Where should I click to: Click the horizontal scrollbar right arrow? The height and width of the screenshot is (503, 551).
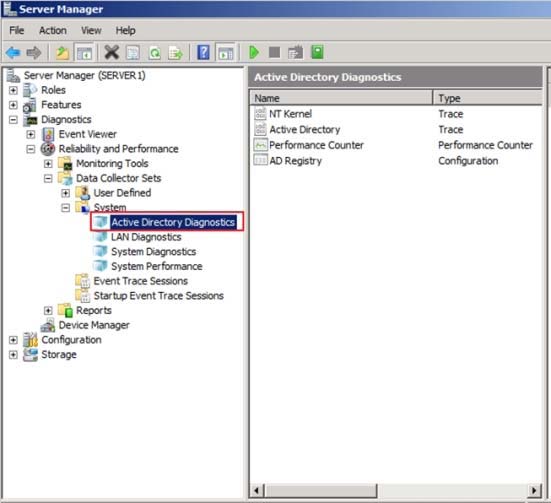coord(534,490)
